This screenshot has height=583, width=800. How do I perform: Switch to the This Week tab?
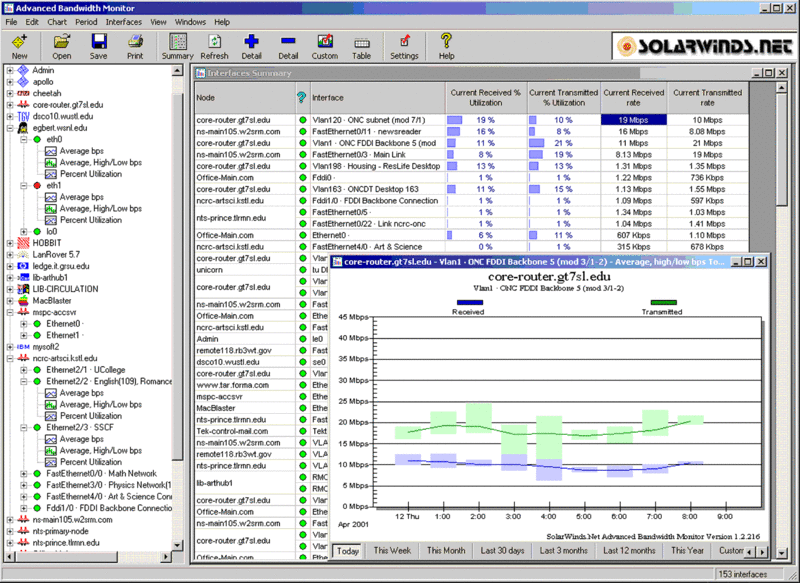pos(392,551)
